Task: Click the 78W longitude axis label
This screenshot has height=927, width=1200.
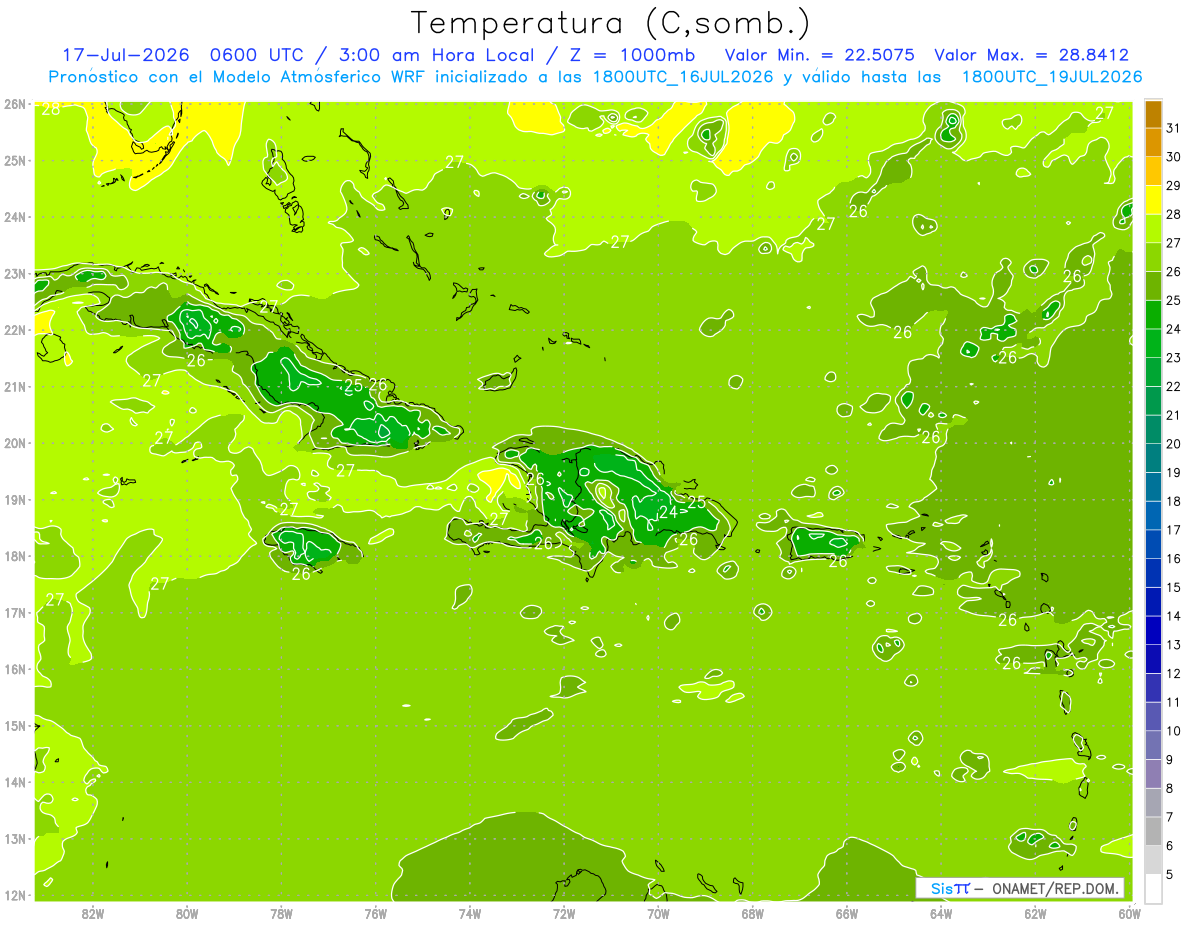Action: (x=281, y=913)
